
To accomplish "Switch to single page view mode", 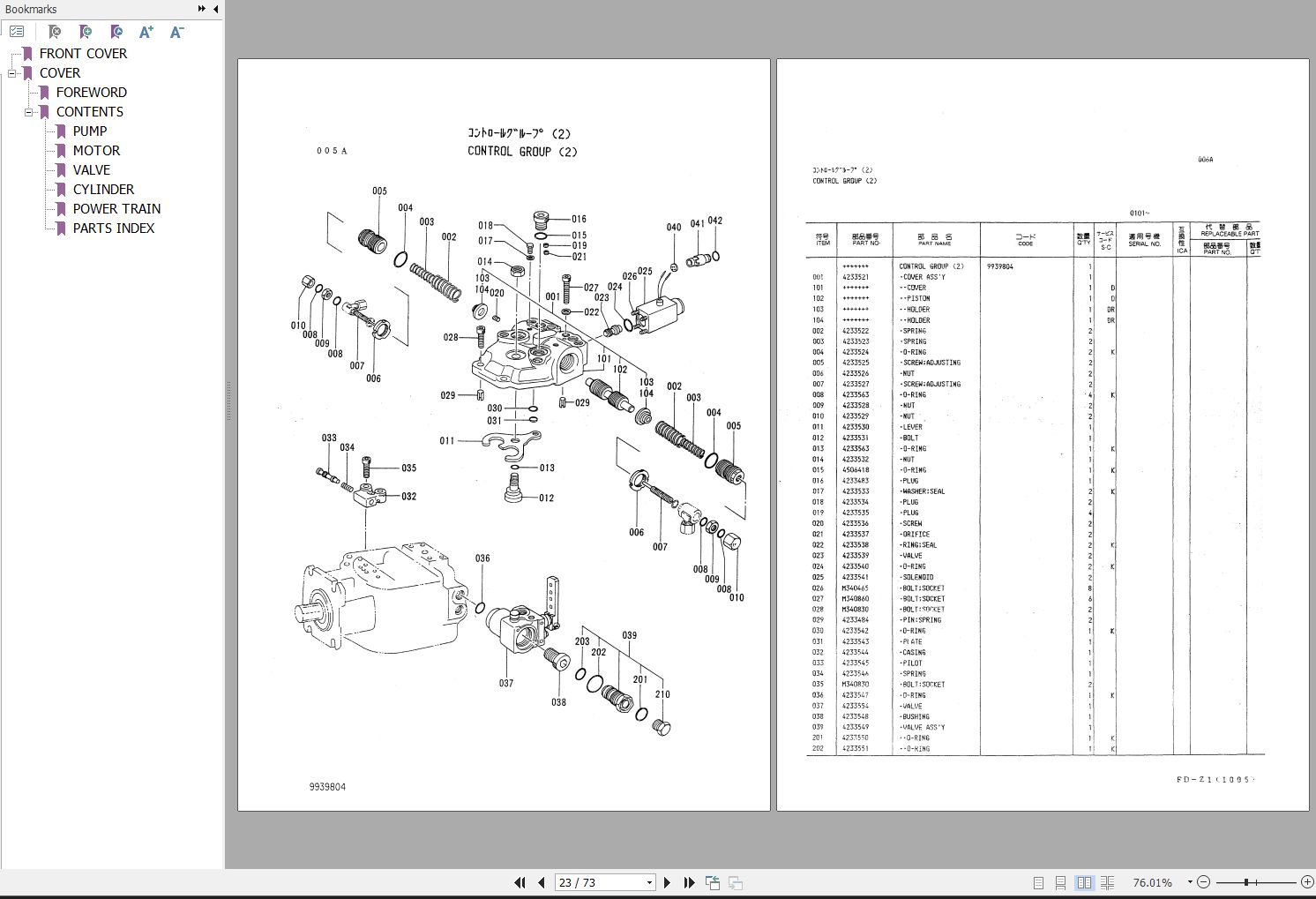I will 1038,882.
